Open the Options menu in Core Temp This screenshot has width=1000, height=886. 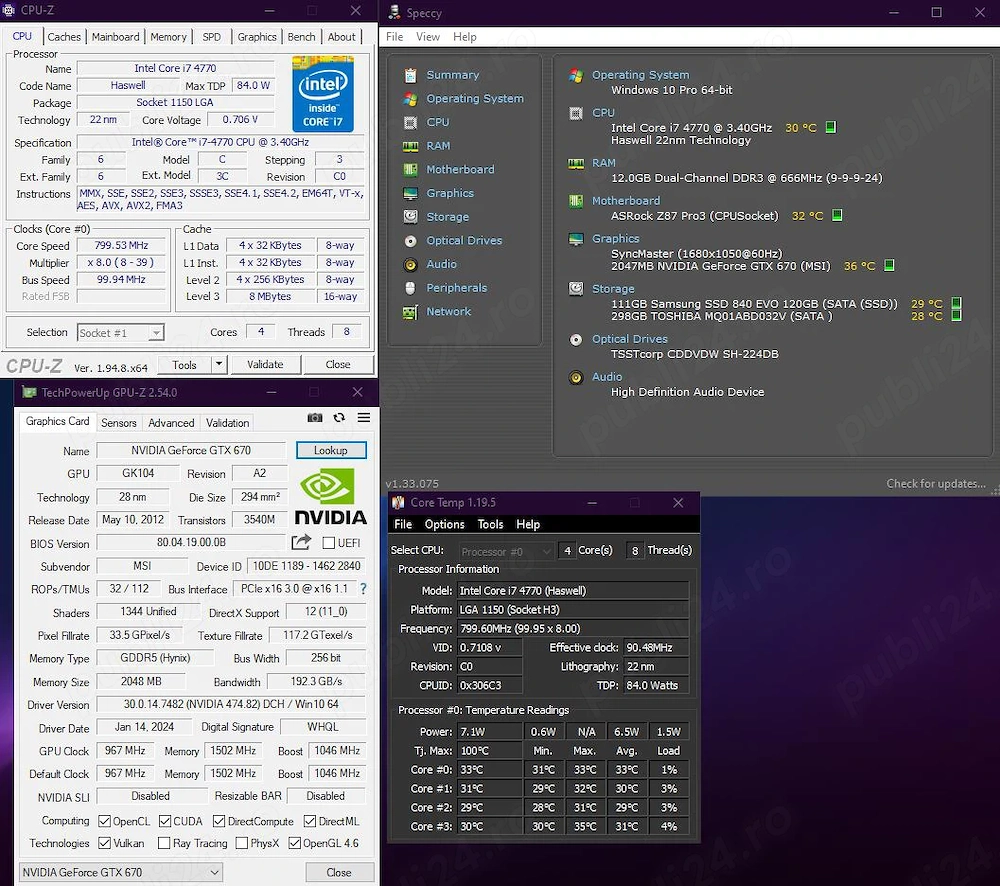tap(444, 523)
